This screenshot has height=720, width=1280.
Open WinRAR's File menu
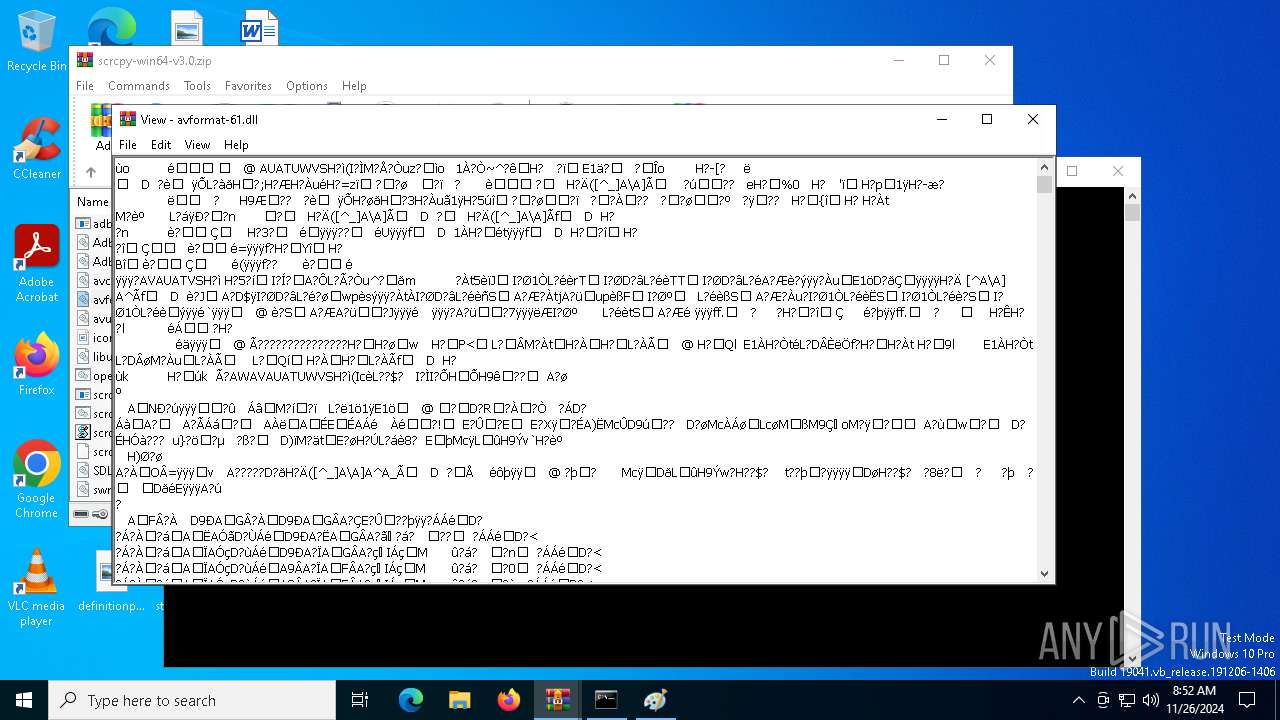(85, 86)
